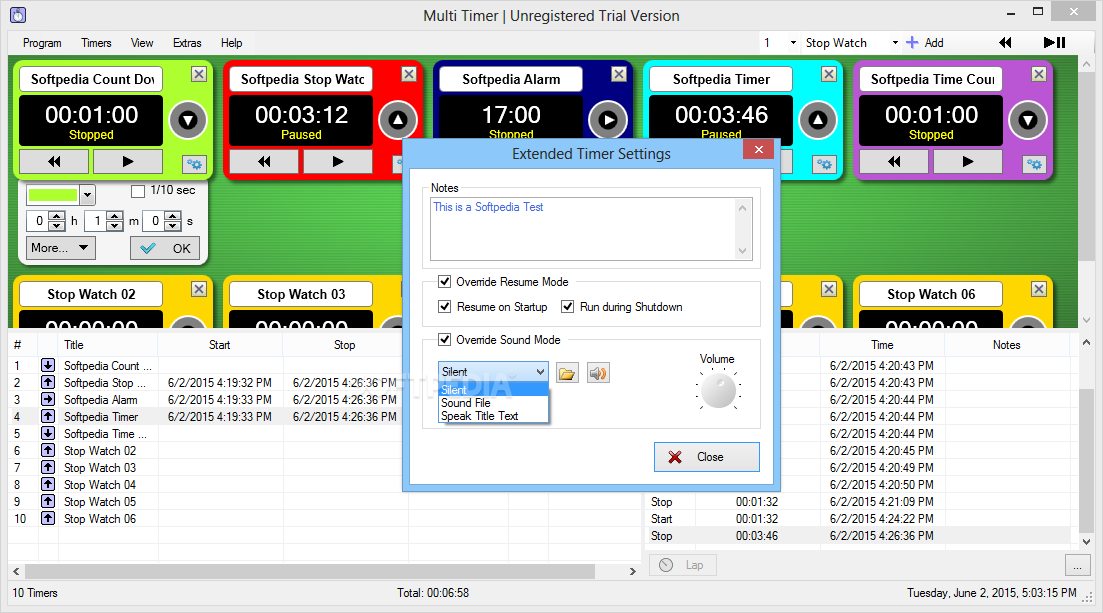Screen dimensions: 1103x613
Task: Click the ellipsis button beside Lap
Action: tap(1077, 565)
